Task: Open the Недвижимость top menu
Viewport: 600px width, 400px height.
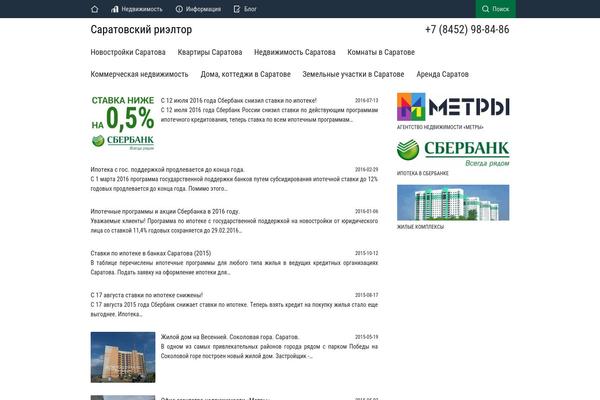Action: (x=137, y=9)
